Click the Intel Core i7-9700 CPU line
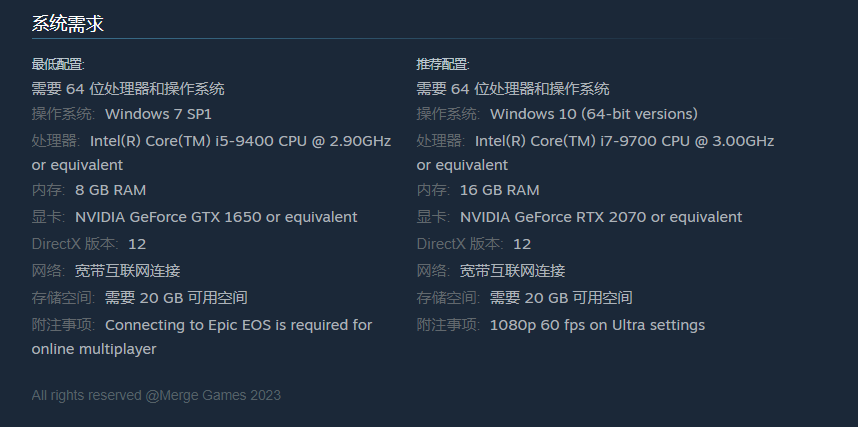 (624, 141)
